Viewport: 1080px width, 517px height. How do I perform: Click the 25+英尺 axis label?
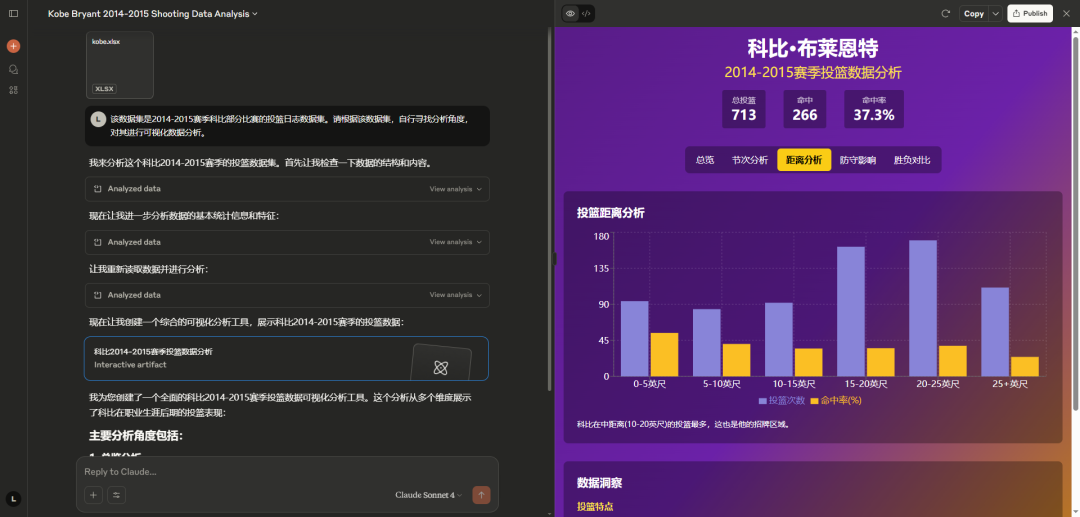coord(1010,384)
